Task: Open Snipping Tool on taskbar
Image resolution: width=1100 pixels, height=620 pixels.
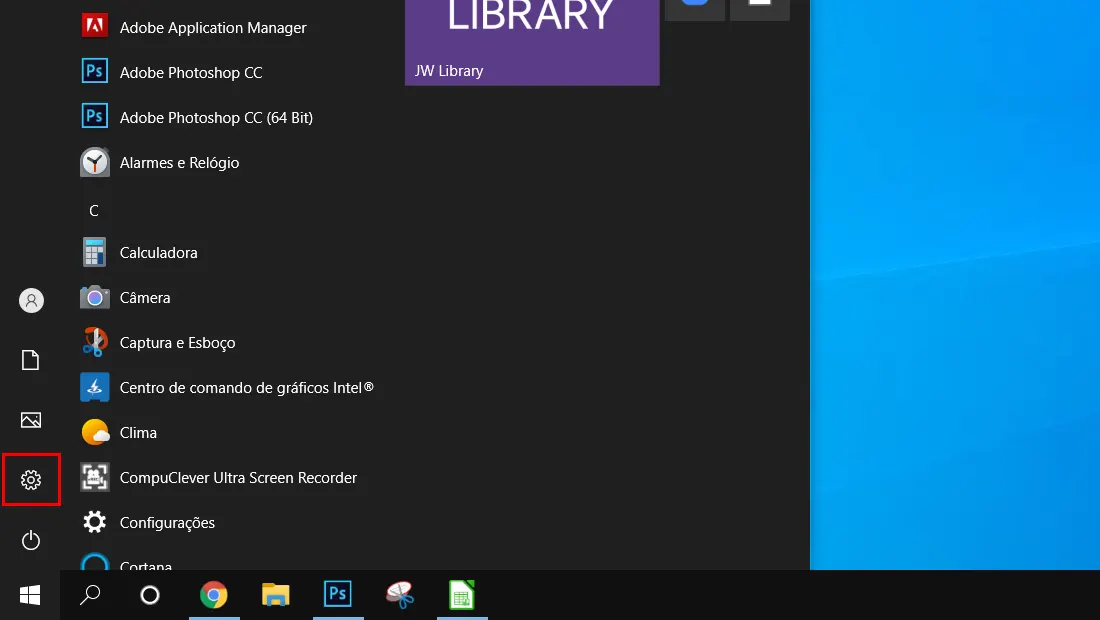Action: pyautogui.click(x=400, y=595)
